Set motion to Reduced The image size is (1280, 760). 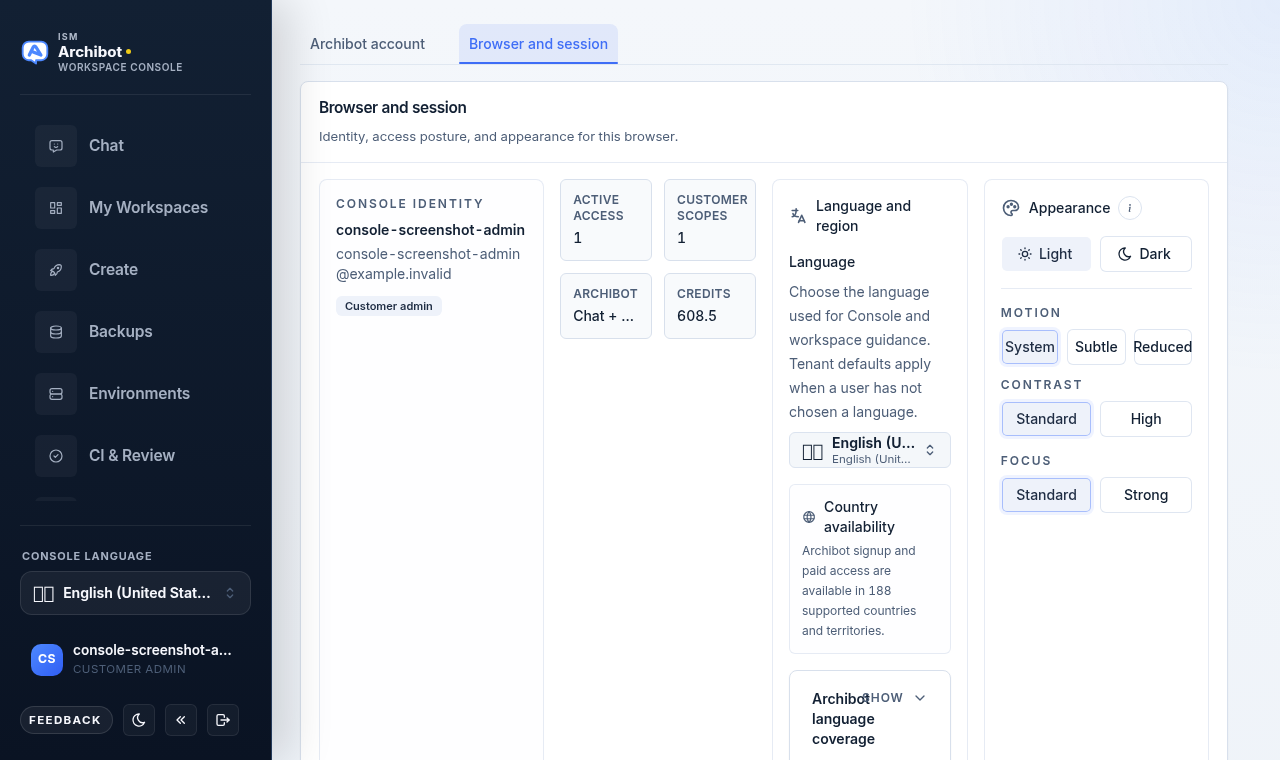(1163, 347)
